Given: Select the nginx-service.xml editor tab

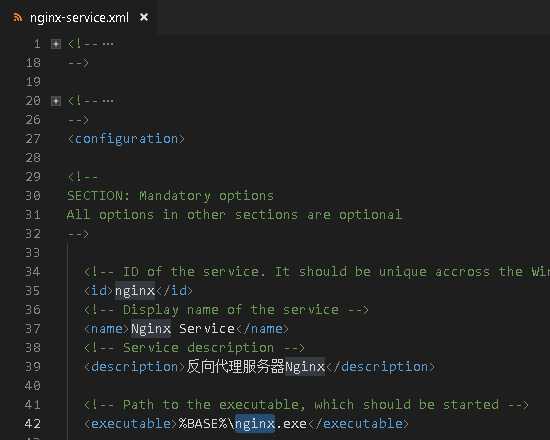Looking at the screenshot, I should (x=79, y=17).
